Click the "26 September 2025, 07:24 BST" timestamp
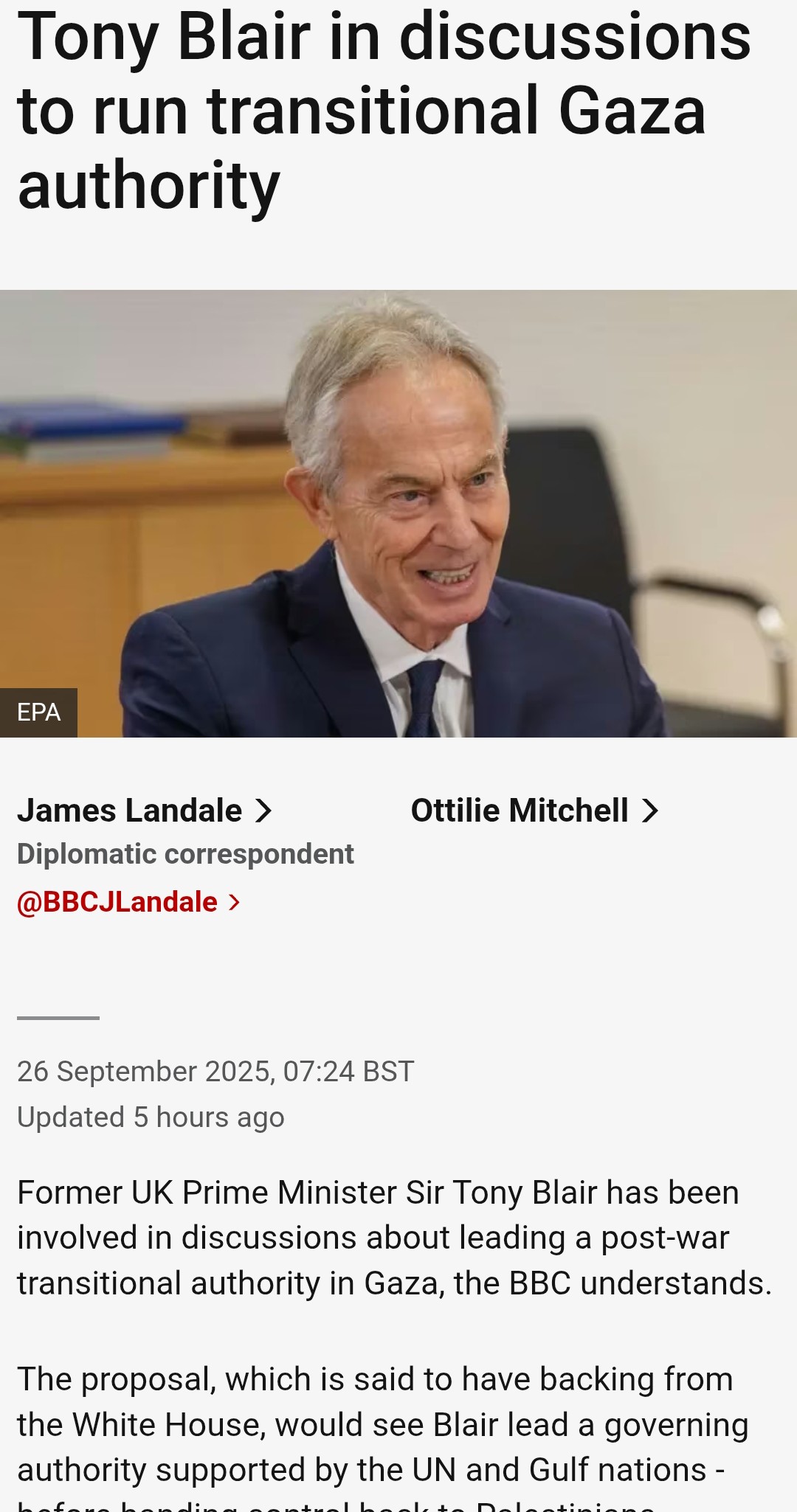The image size is (797, 1512). coord(215,1072)
